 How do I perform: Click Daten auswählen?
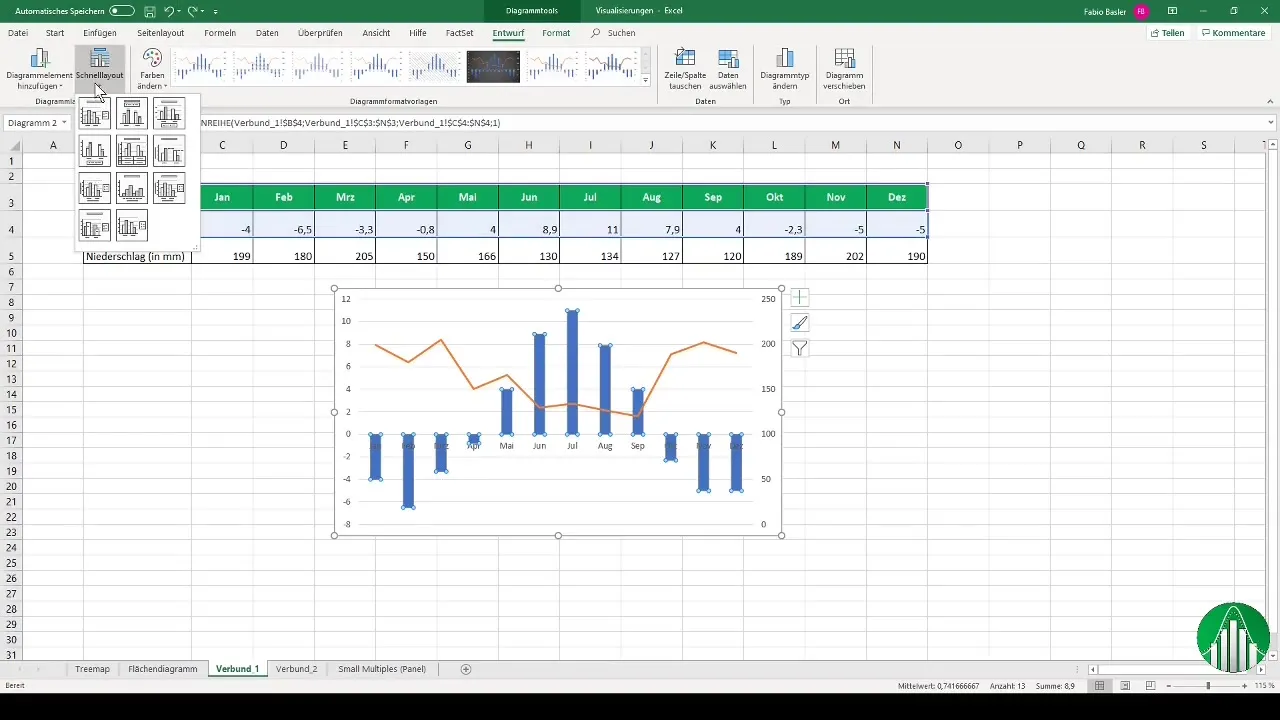(728, 68)
